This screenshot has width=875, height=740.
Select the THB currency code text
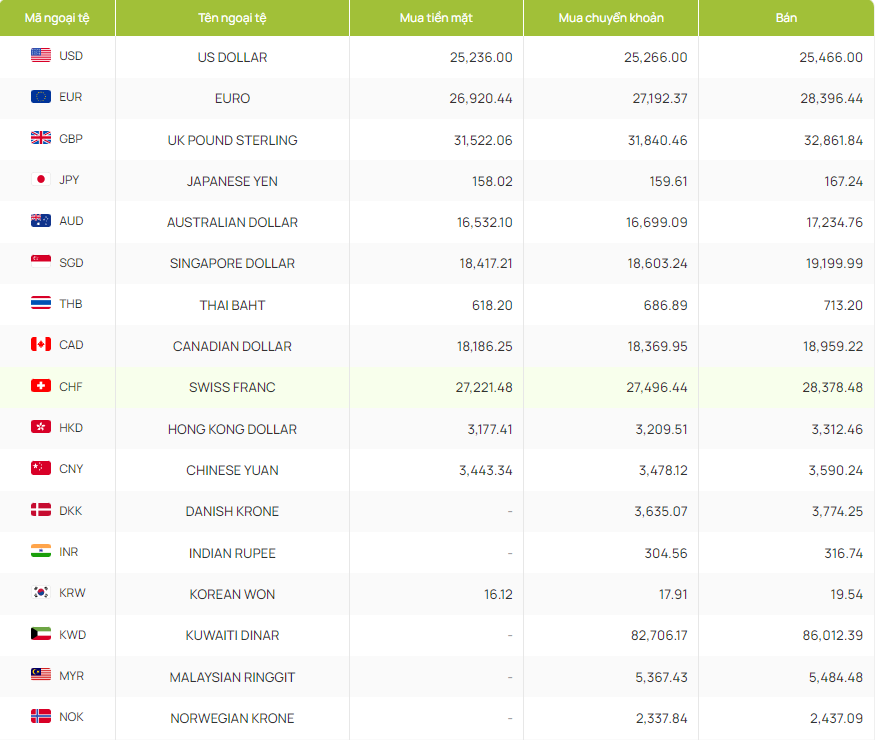tap(71, 304)
